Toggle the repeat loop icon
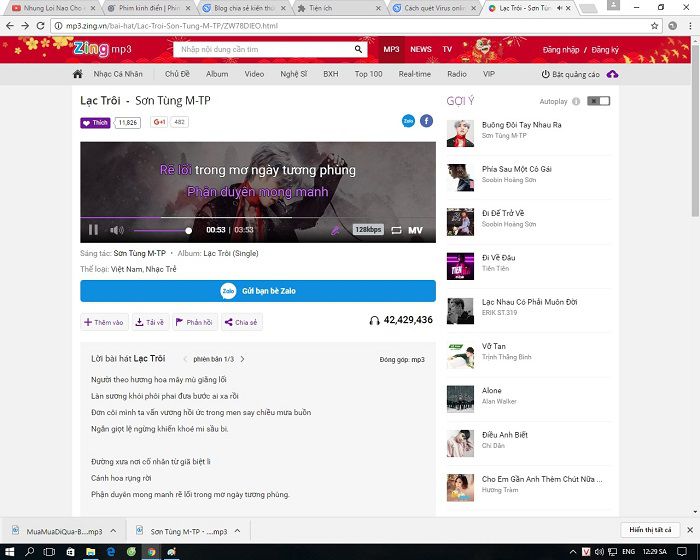 click(396, 230)
